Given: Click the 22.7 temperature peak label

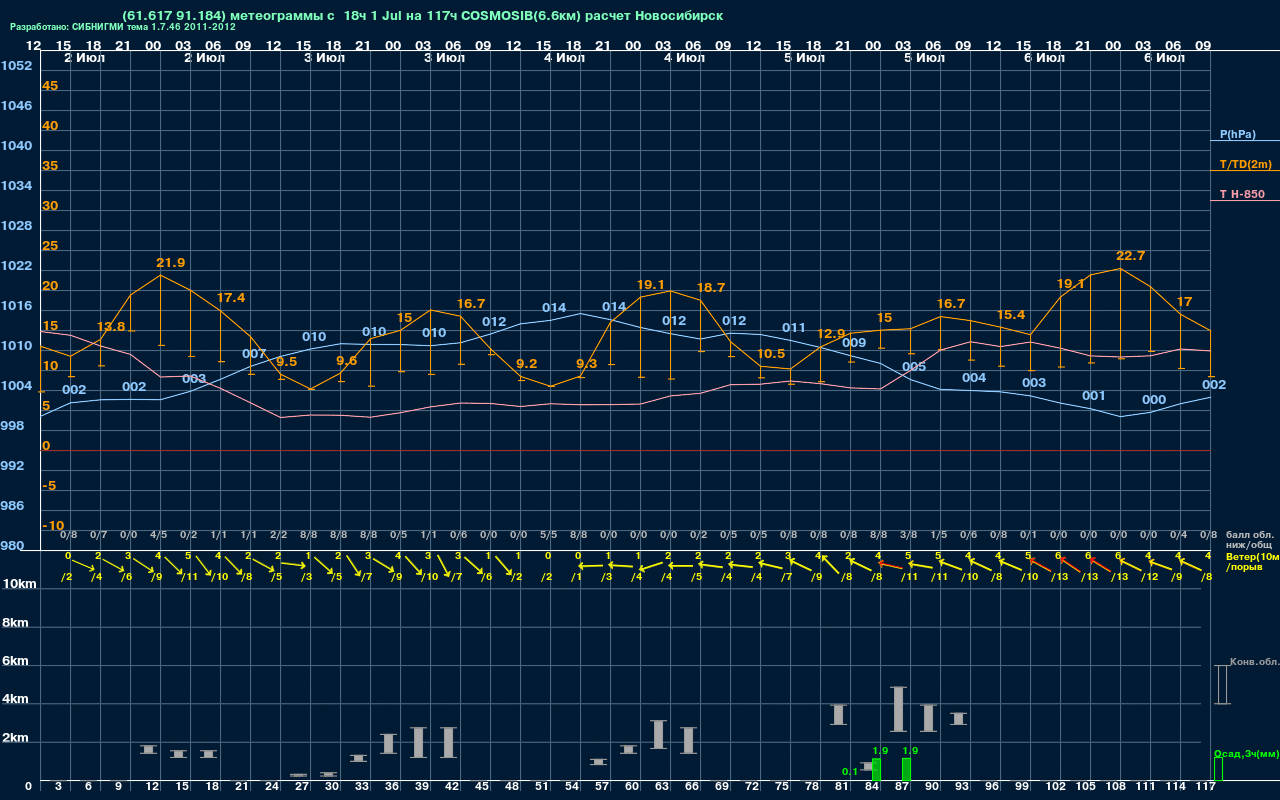Looking at the screenshot, I should (x=1131, y=256).
